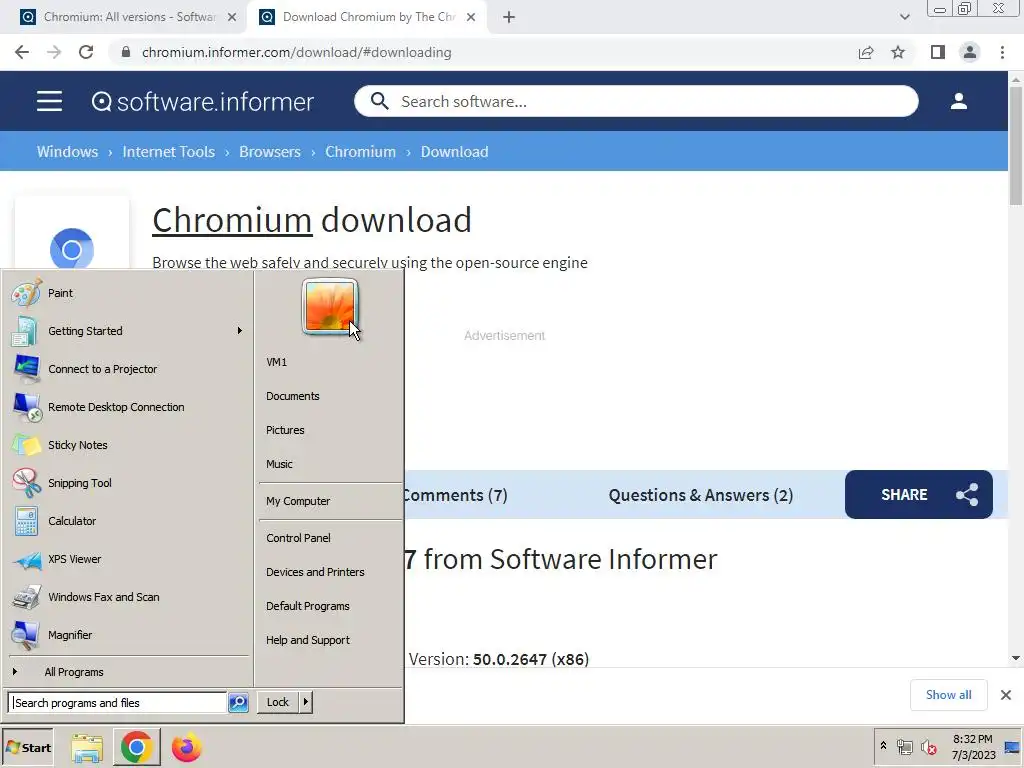Launch XPS Viewer

[74, 559]
